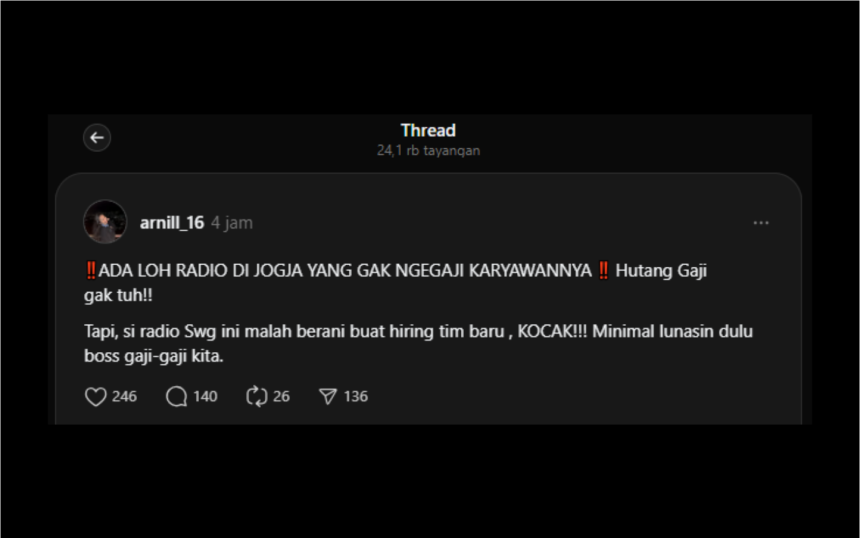The image size is (860, 538).
Task: Go back using the left arrow button
Action: pos(97,138)
